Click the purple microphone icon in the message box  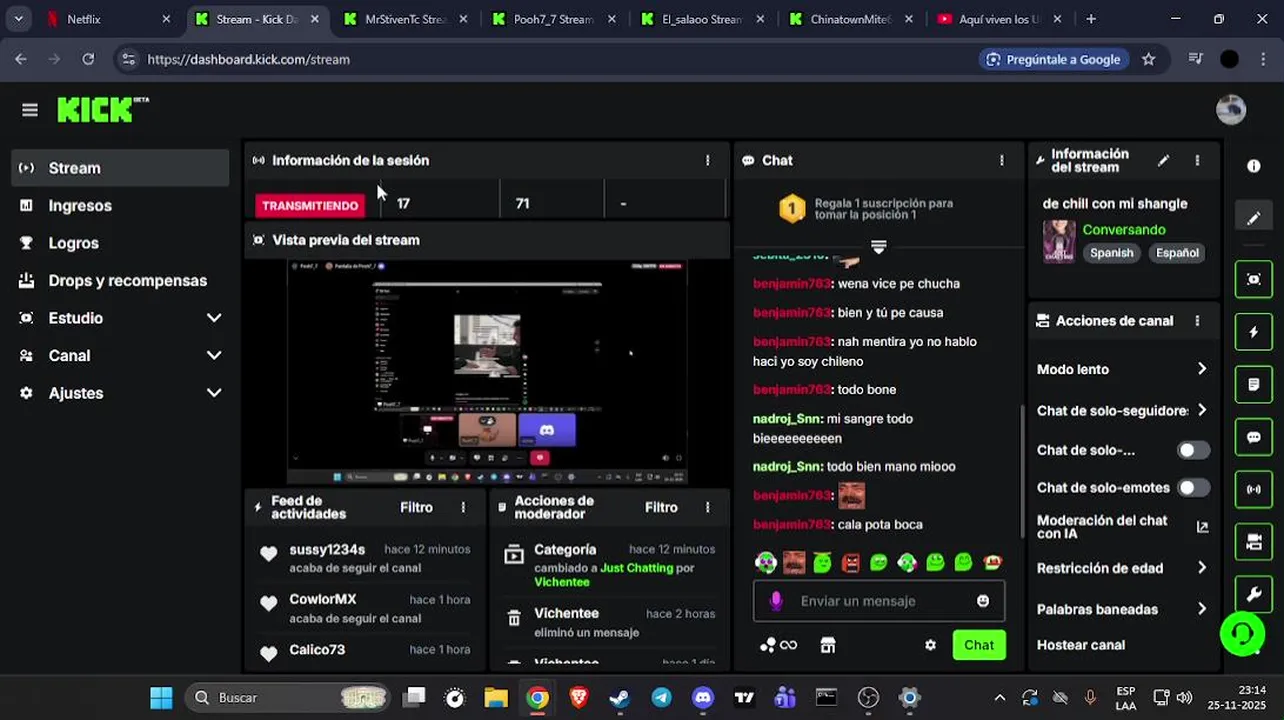point(775,601)
